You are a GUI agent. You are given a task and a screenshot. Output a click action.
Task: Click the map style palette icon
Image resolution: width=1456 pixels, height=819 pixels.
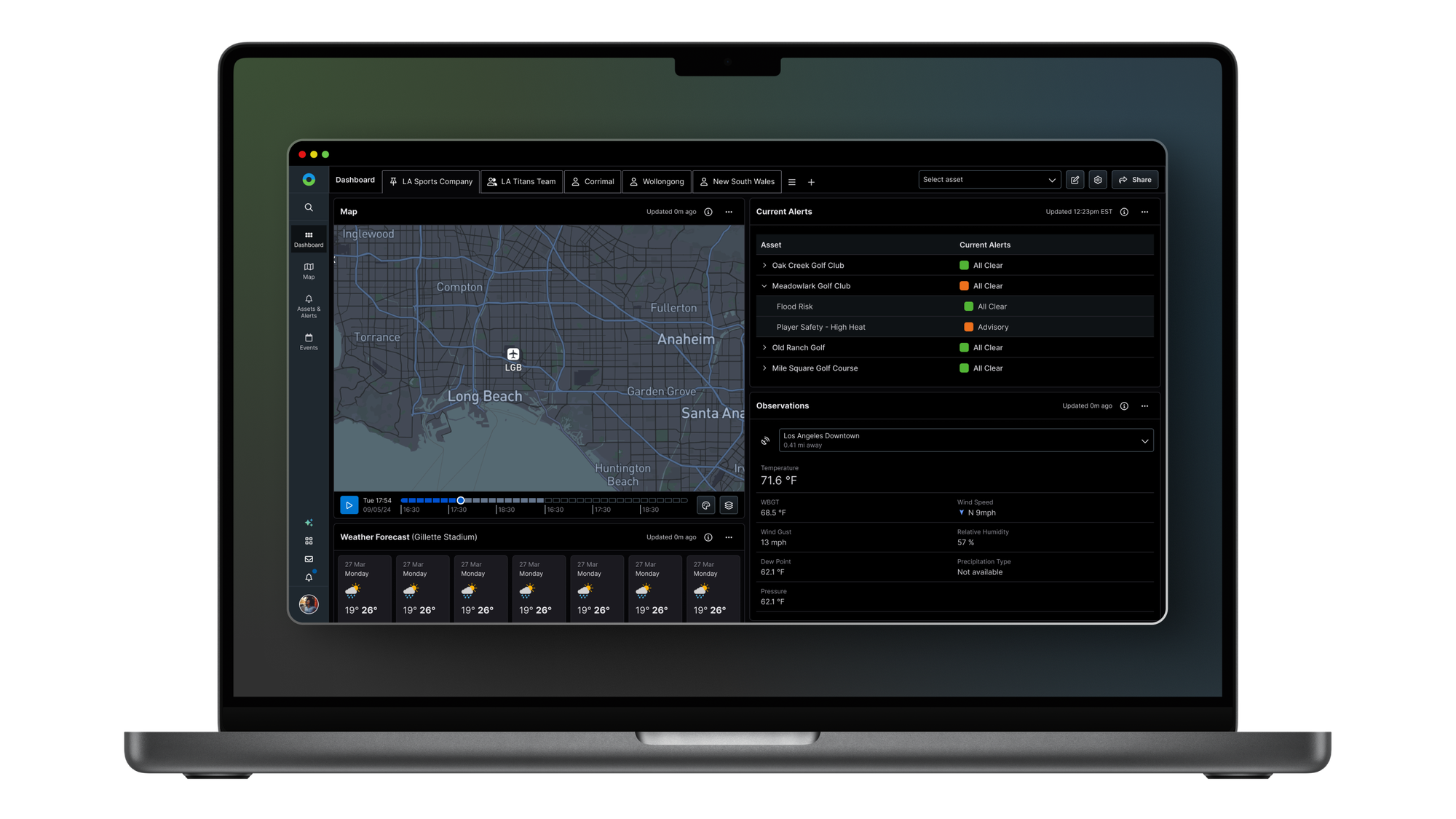[705, 505]
